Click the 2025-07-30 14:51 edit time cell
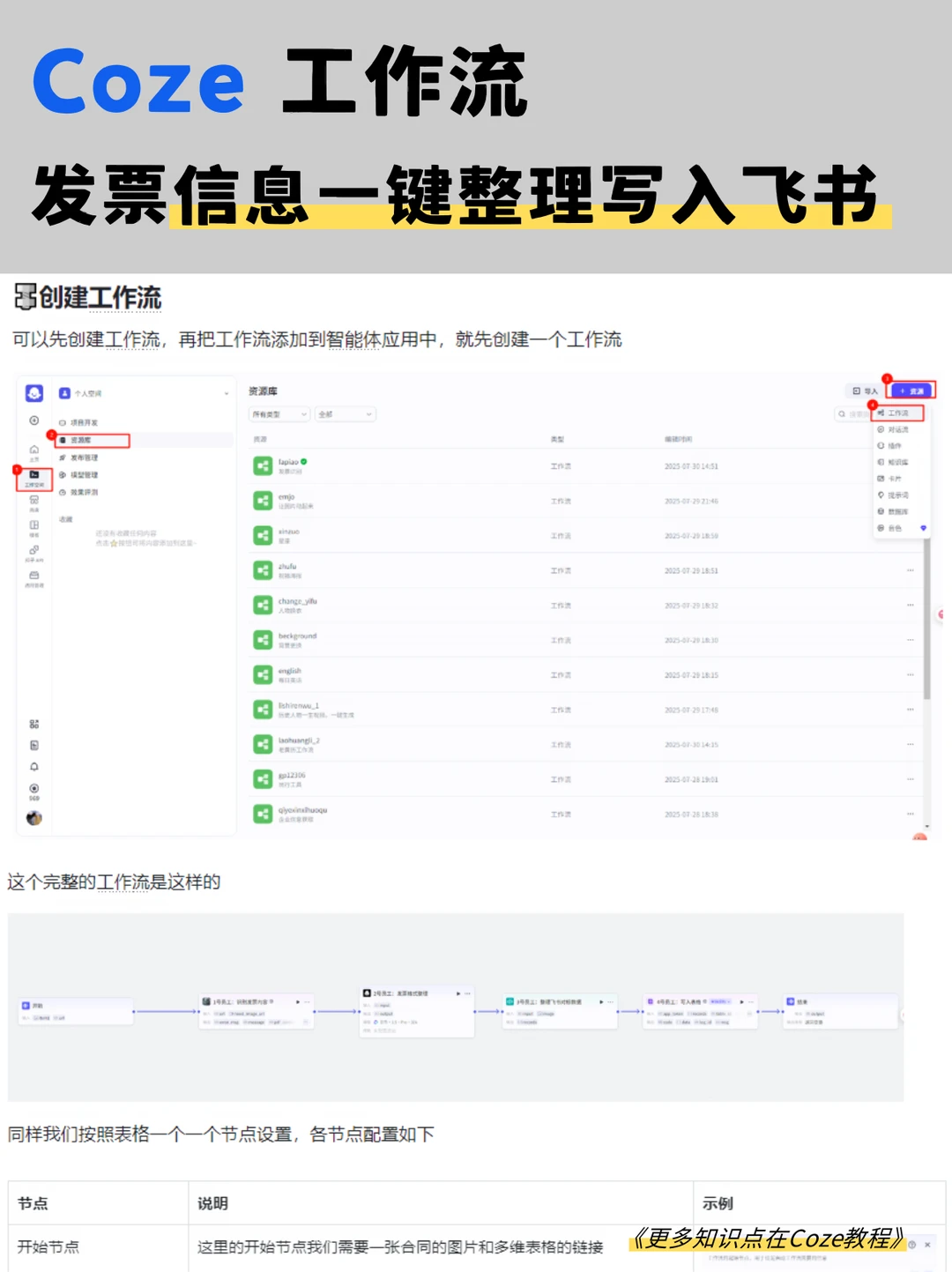The height and width of the screenshot is (1272, 952). (691, 465)
